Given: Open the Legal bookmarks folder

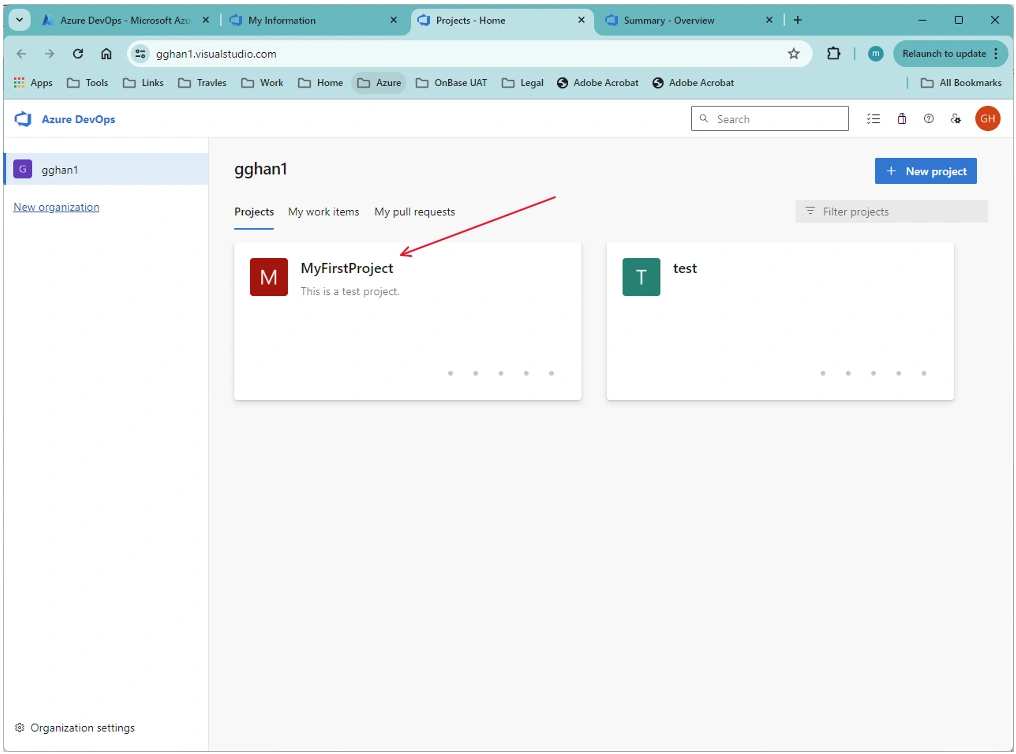Looking at the screenshot, I should click(x=523, y=83).
